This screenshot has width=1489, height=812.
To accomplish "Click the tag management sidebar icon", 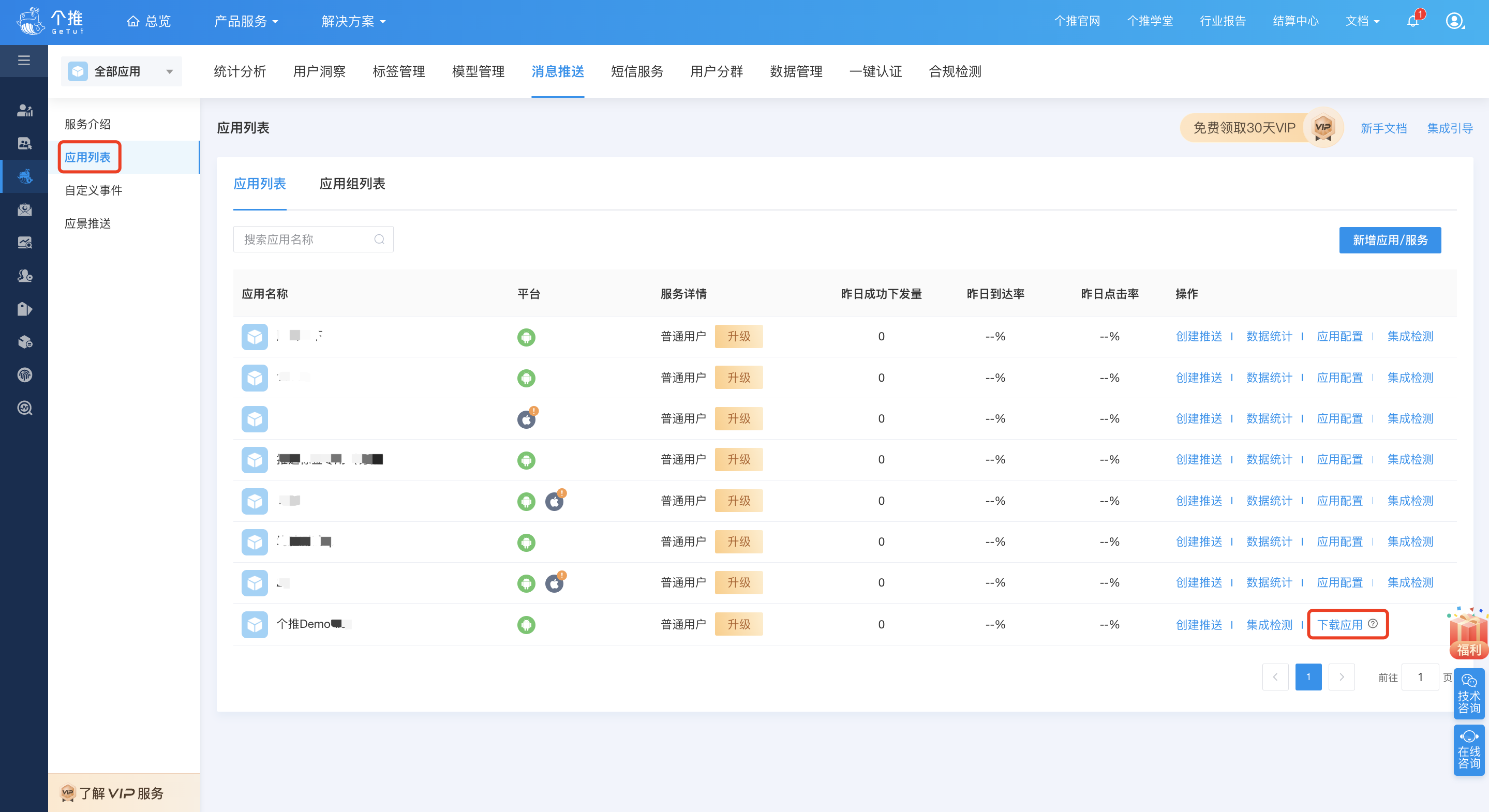I will (24, 309).
